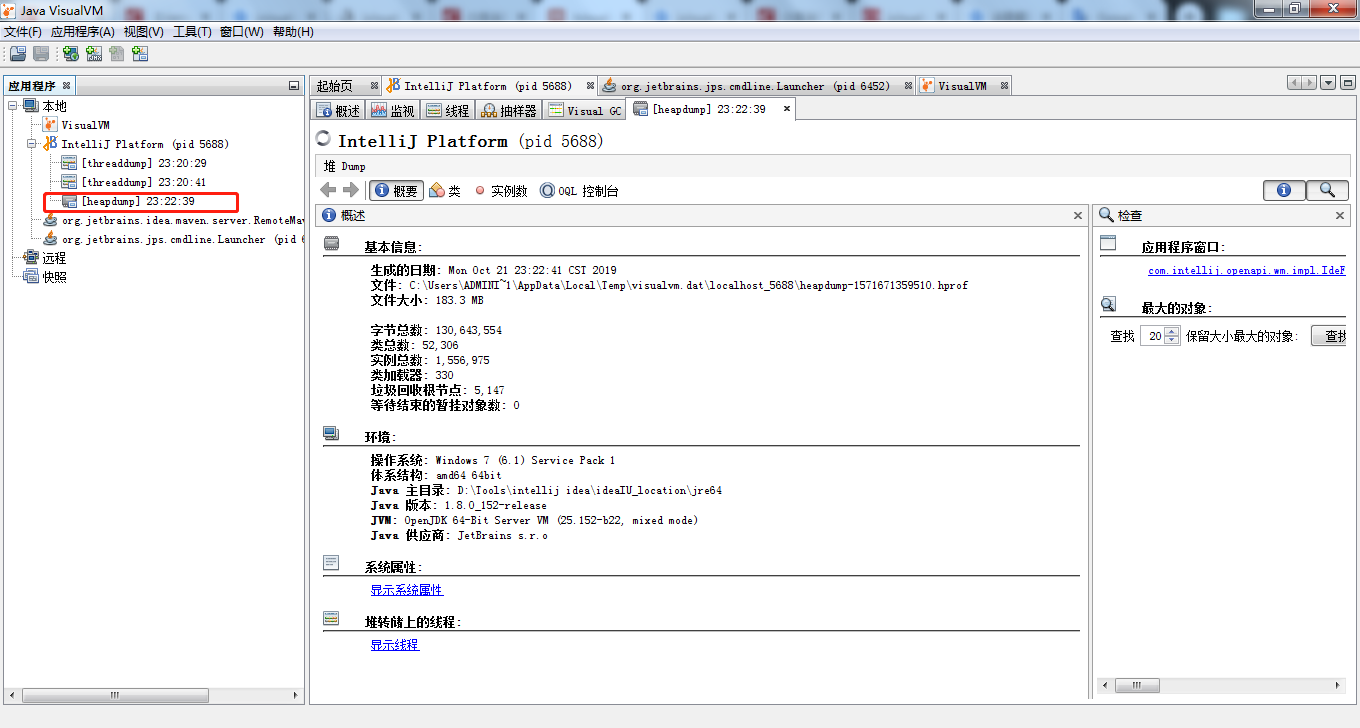1360x728 pixels.
Task: Select the VisualVM application tree entry
Action: click(76, 125)
